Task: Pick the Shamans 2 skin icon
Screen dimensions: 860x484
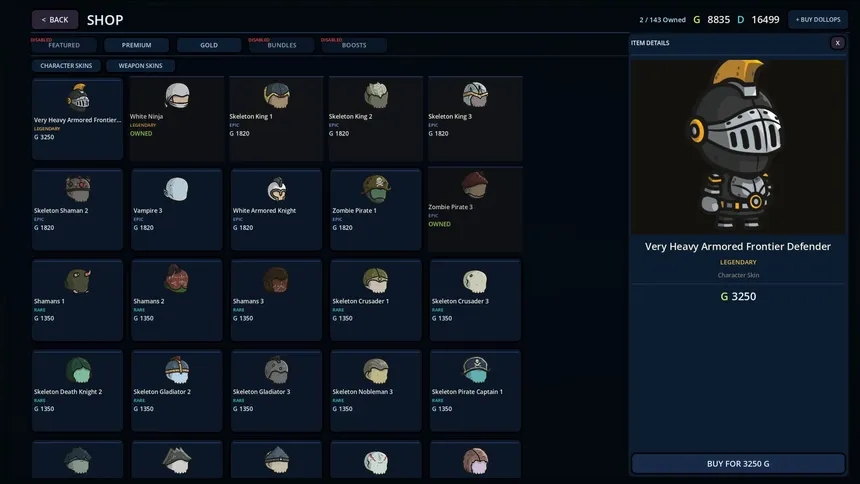Action: click(x=177, y=279)
